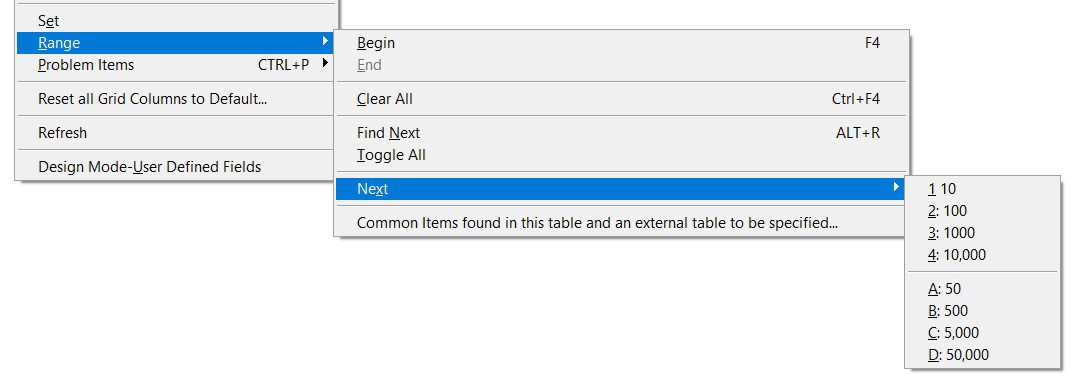1075x384 pixels.
Task: Pick the 1 10 option
Action: pos(982,189)
